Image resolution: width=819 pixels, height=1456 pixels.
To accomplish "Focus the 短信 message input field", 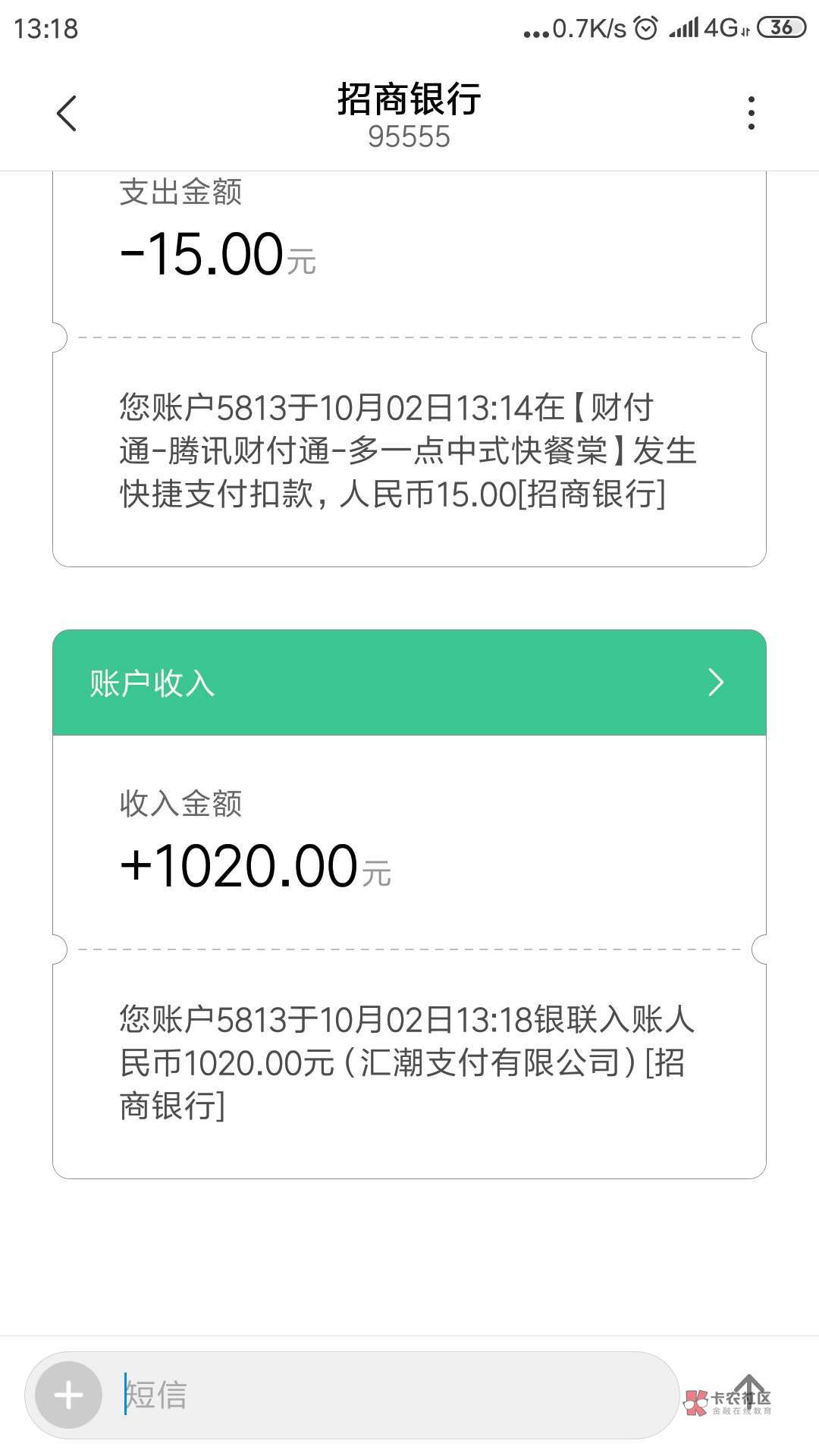I will point(394,1395).
